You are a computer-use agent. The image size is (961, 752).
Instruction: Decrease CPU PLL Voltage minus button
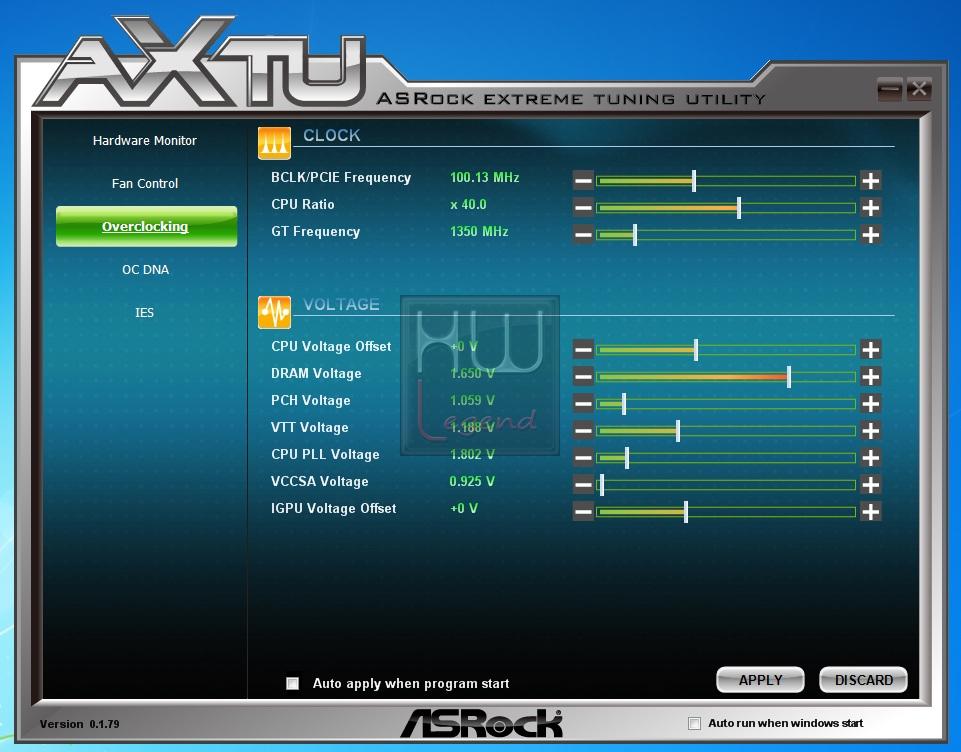point(583,458)
